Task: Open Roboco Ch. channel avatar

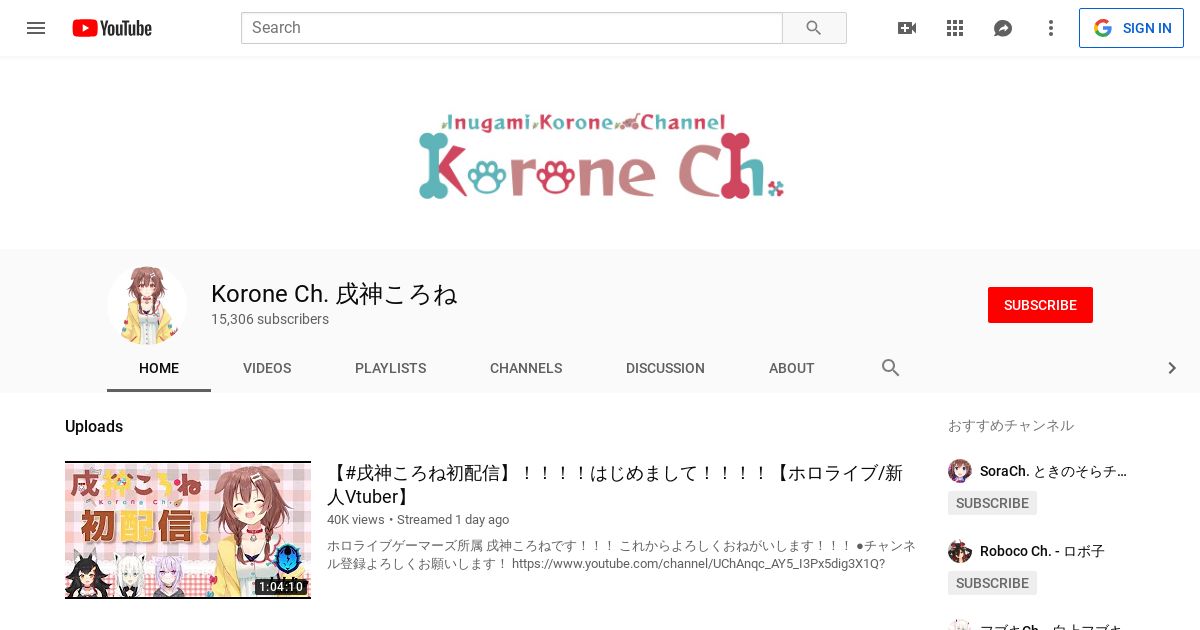Action: (960, 551)
